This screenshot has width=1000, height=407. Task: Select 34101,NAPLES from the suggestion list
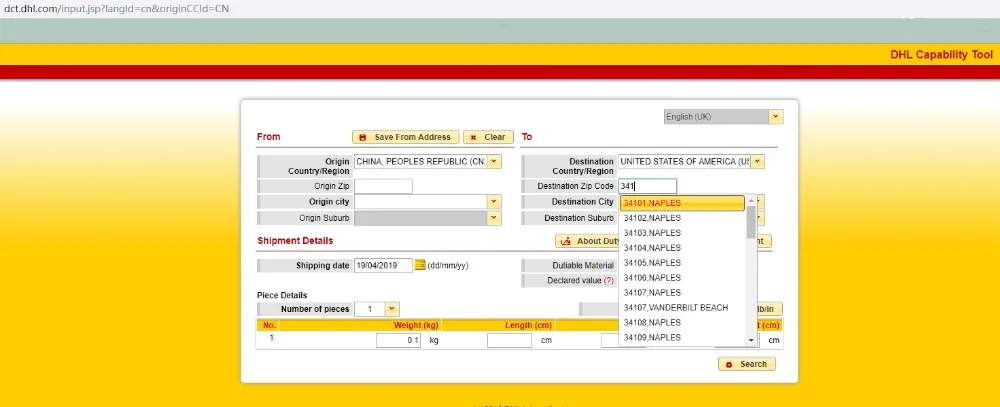click(682, 203)
